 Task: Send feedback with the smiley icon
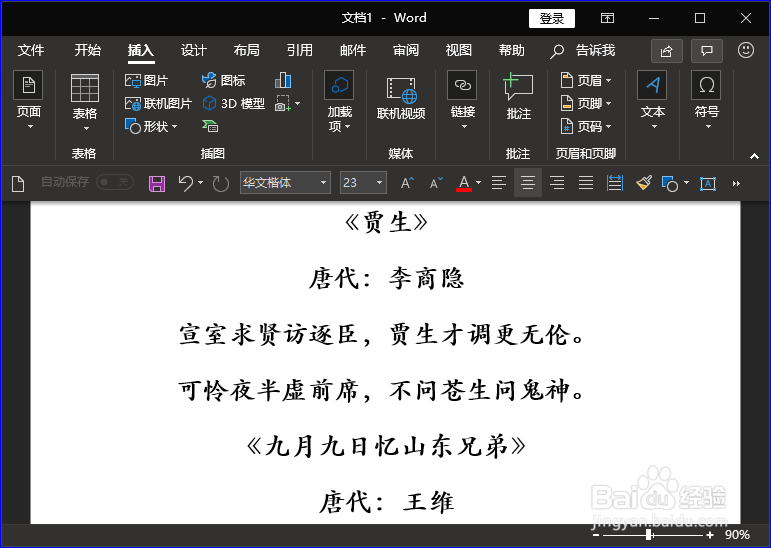(x=746, y=50)
